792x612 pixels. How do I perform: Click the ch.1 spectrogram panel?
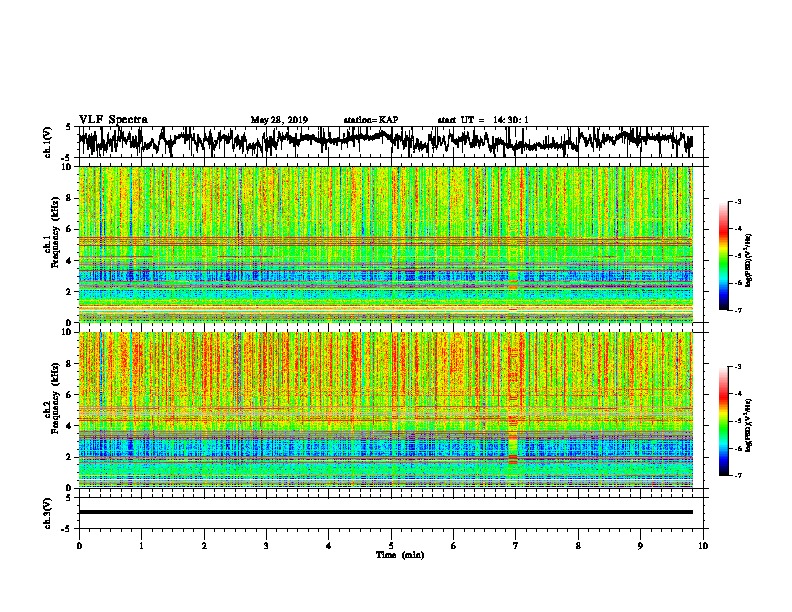pyautogui.click(x=386, y=244)
